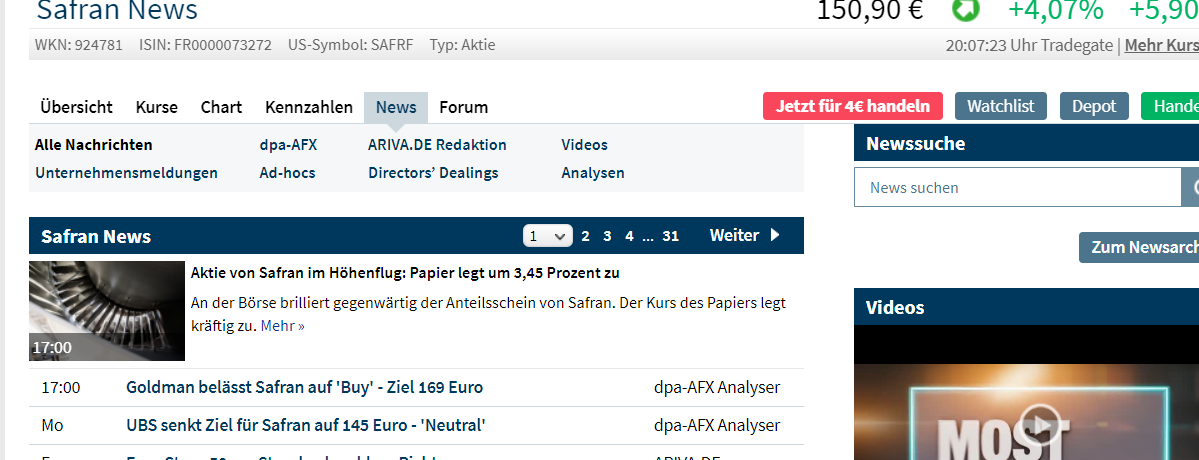
Task: Open jet engine article thumbnail
Action: [x=107, y=310]
